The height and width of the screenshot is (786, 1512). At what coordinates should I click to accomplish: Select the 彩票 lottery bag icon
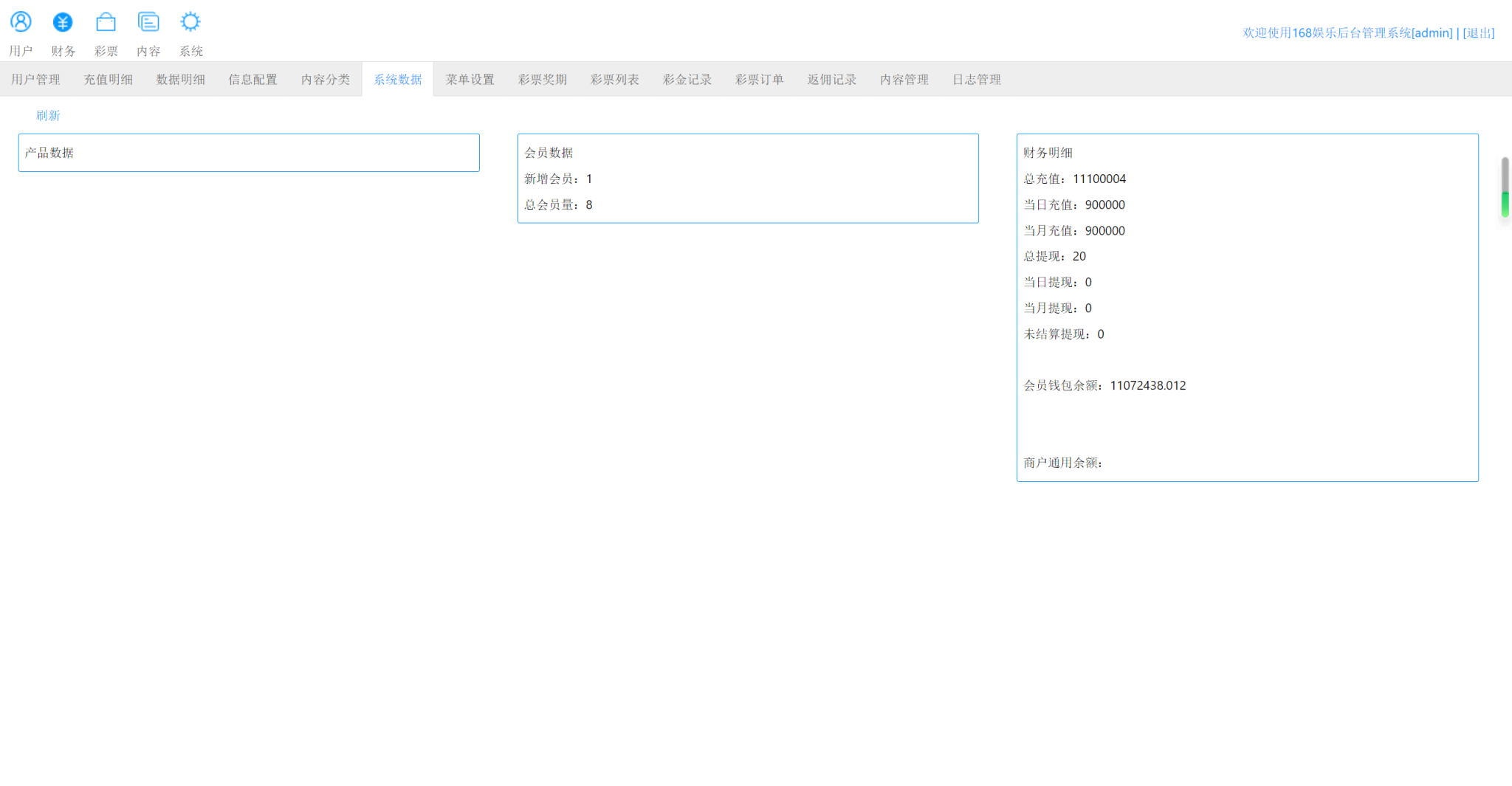coord(106,22)
